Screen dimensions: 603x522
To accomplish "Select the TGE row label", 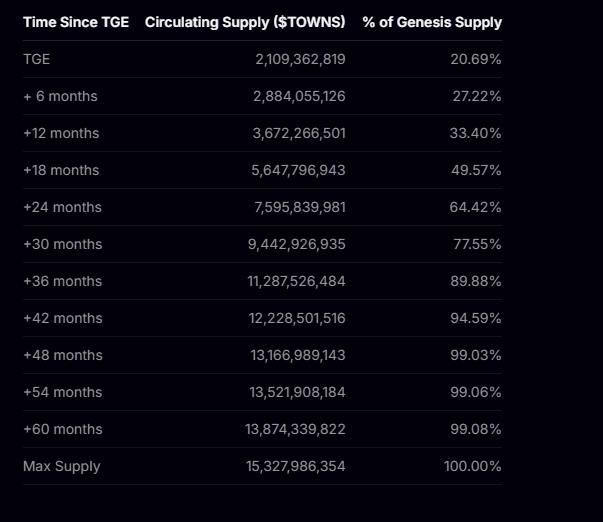I will [x=37, y=59].
